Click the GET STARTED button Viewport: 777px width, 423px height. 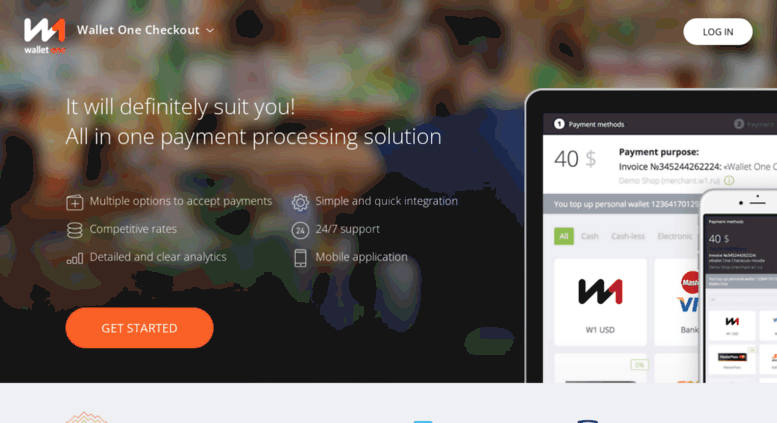click(139, 328)
